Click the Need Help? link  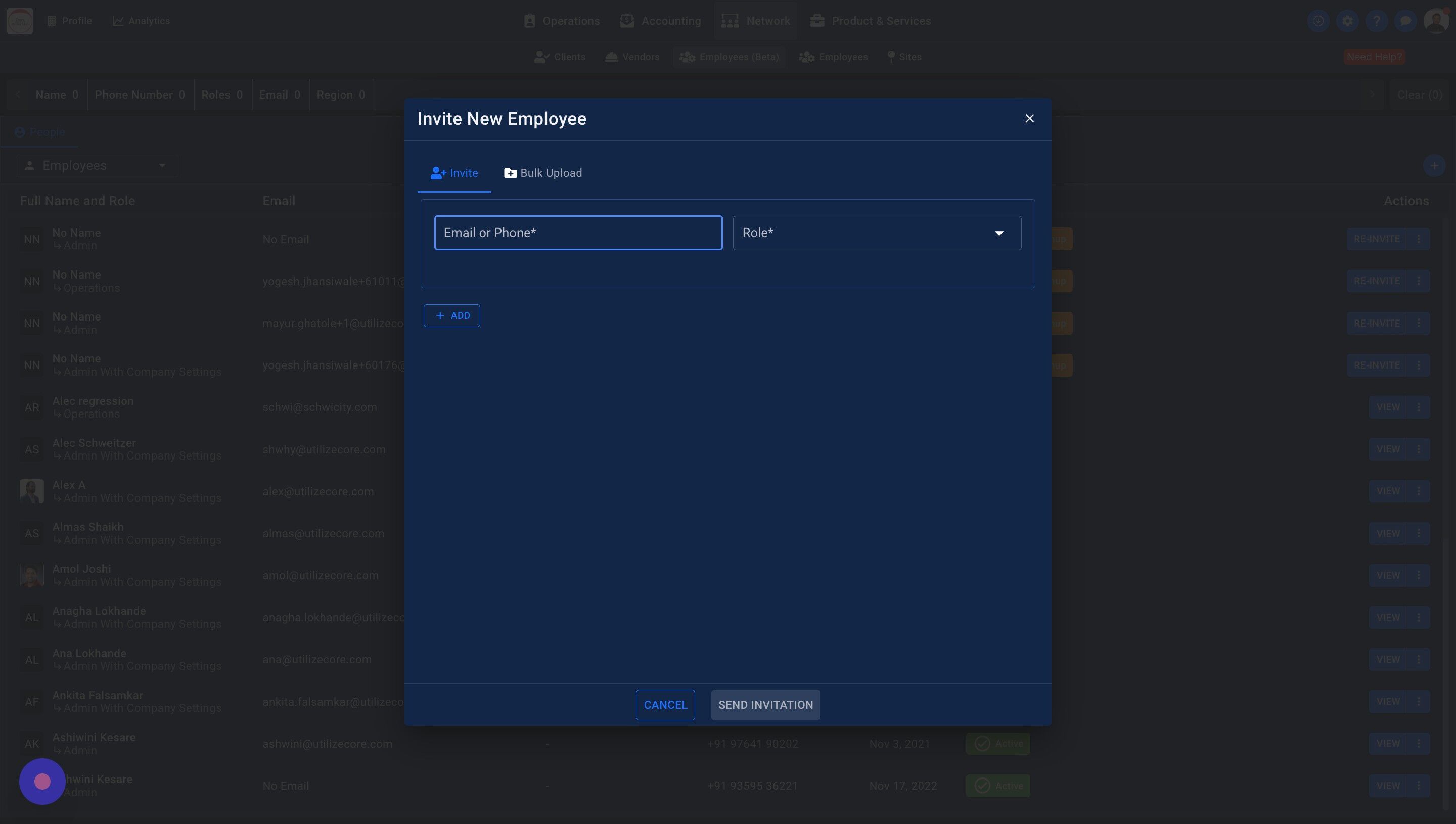point(1374,57)
